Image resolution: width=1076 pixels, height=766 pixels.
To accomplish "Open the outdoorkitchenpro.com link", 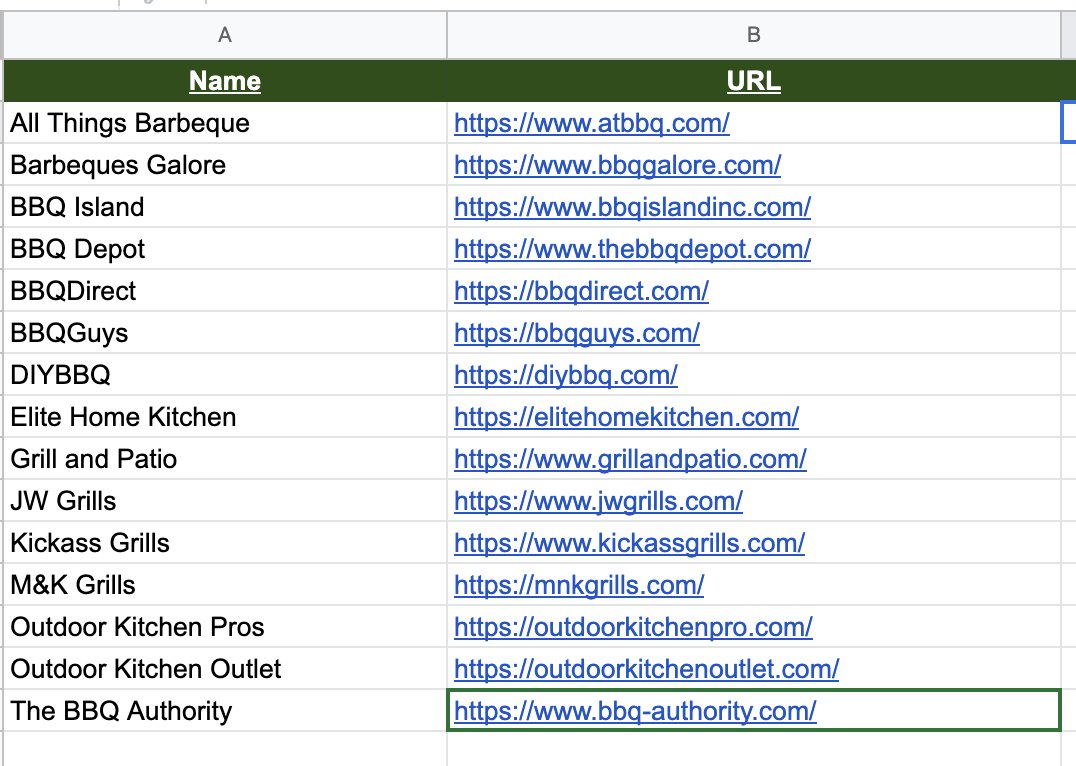I will [633, 627].
